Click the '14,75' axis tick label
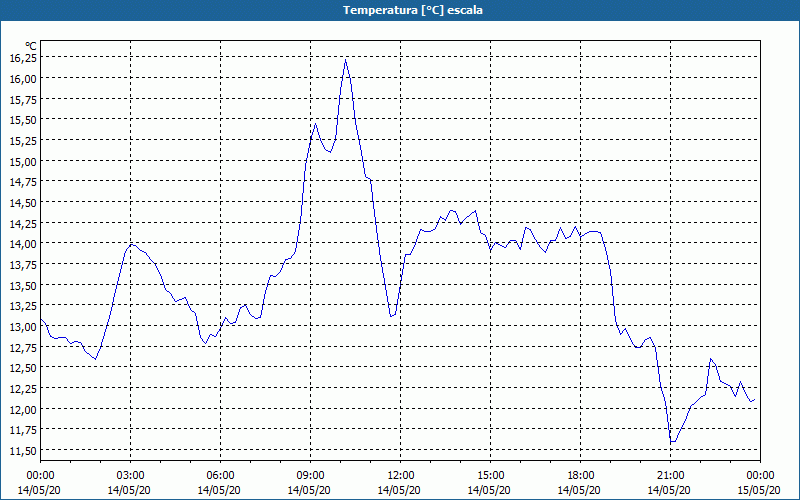 pyautogui.click(x=23, y=182)
